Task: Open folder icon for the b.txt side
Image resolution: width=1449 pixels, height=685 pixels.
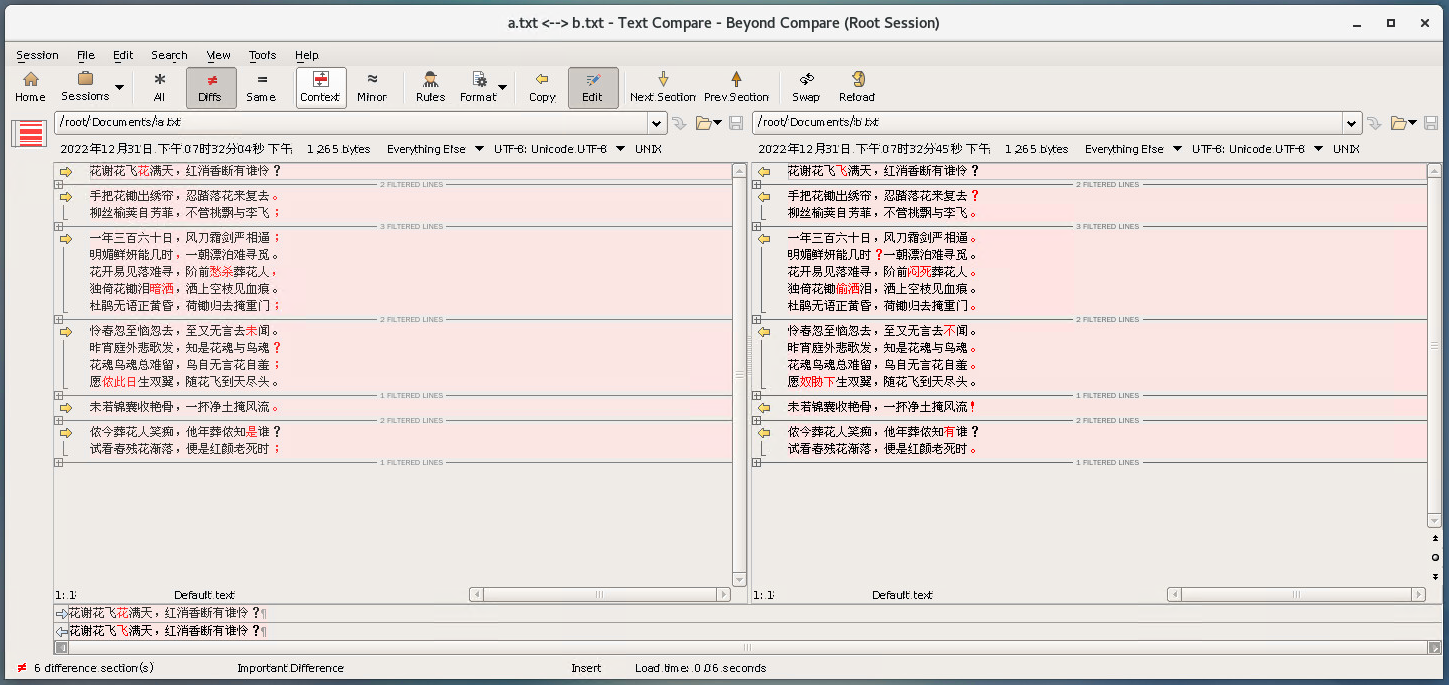Action: pos(1401,123)
